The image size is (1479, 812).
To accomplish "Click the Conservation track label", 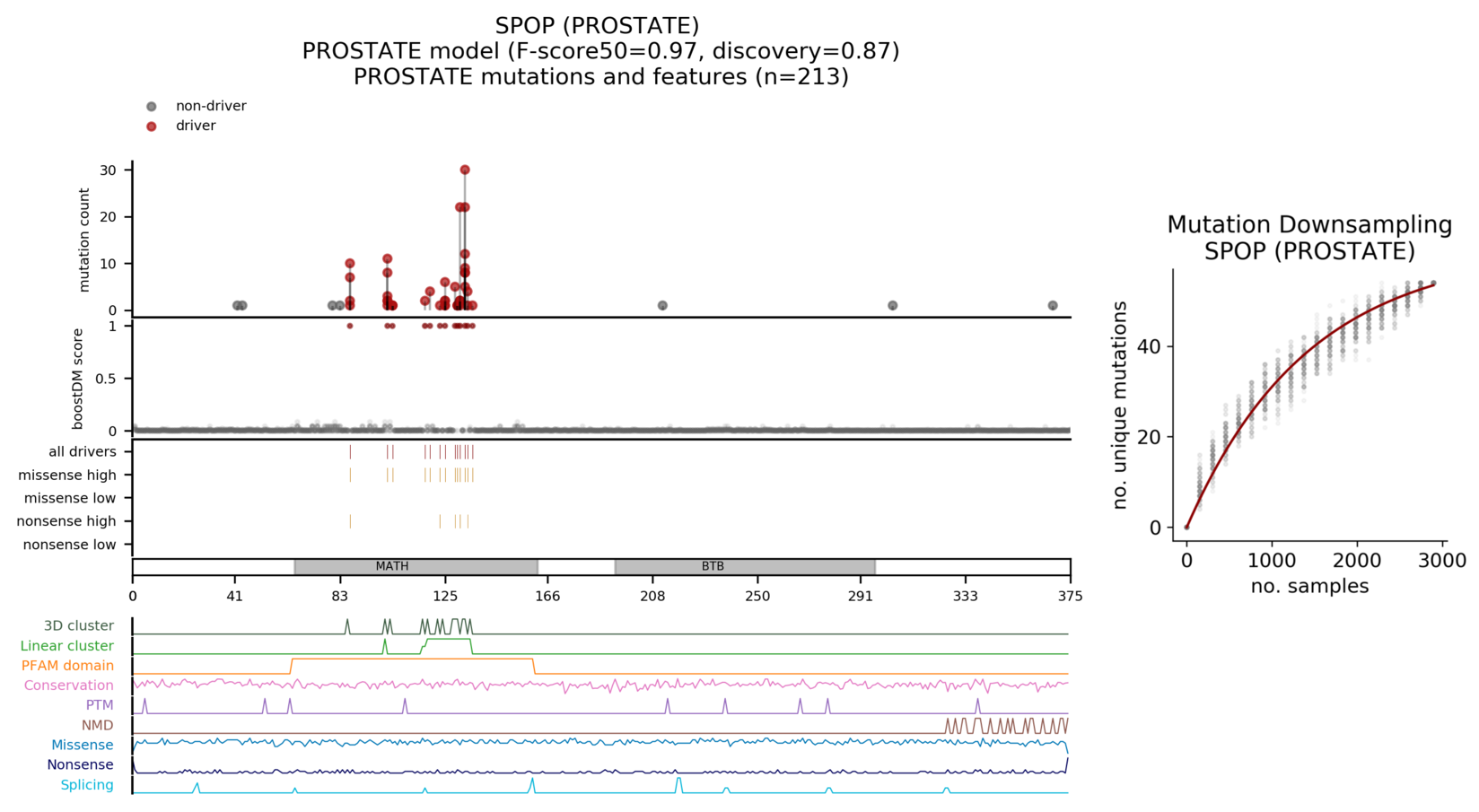I will point(69,685).
